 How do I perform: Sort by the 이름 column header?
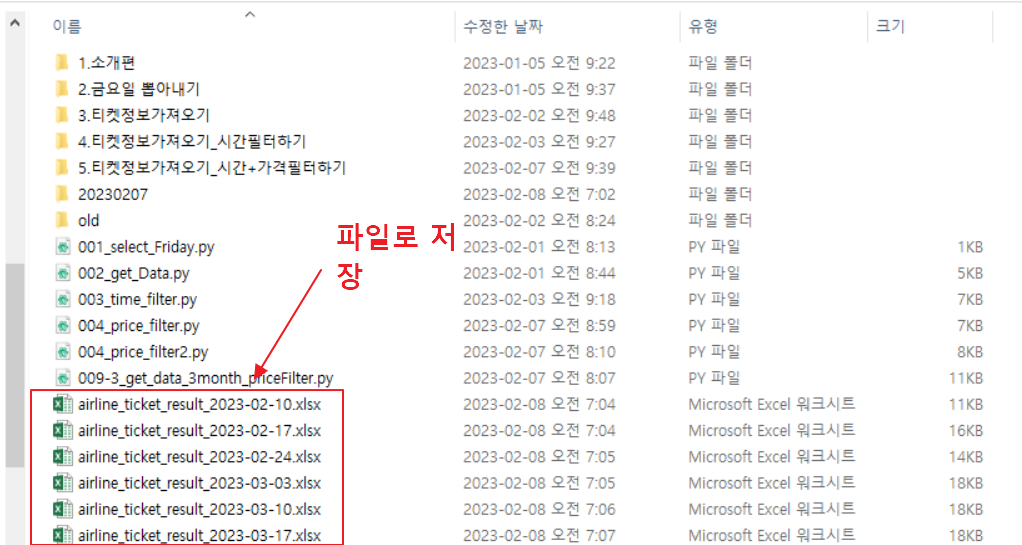coord(67,27)
